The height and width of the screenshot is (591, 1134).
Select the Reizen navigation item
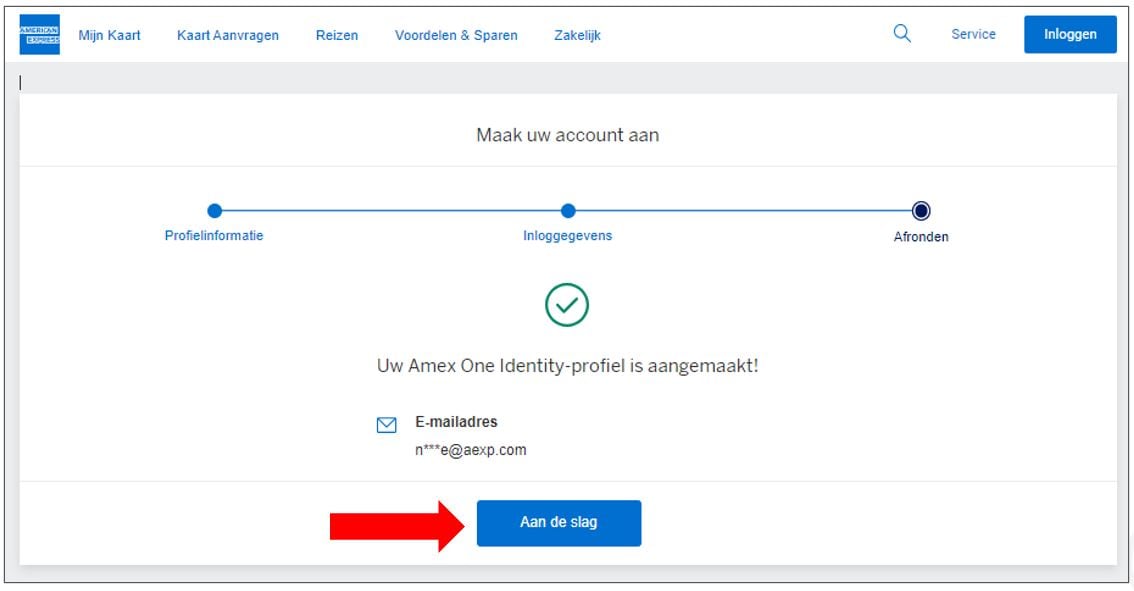coord(337,35)
